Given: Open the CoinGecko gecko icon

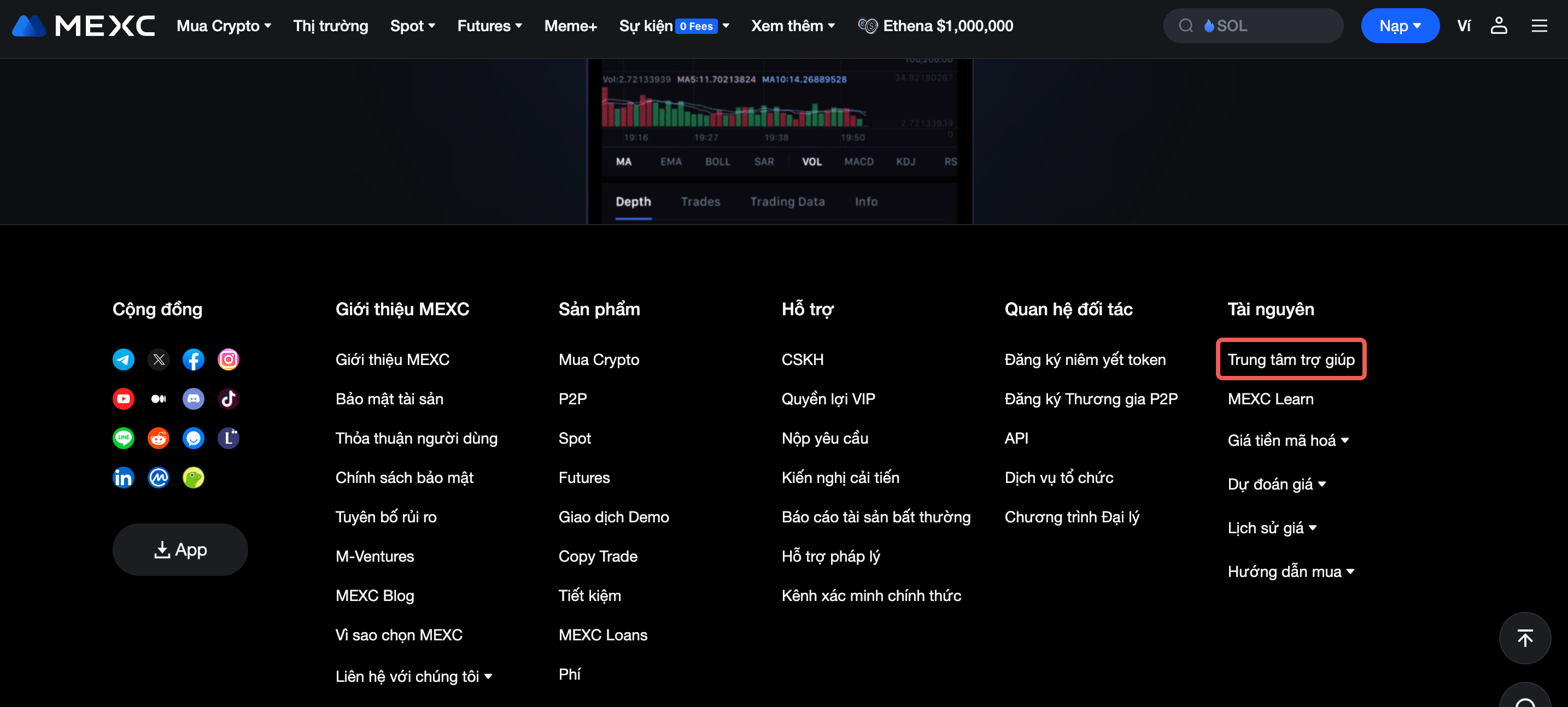Looking at the screenshot, I should pyautogui.click(x=193, y=478).
